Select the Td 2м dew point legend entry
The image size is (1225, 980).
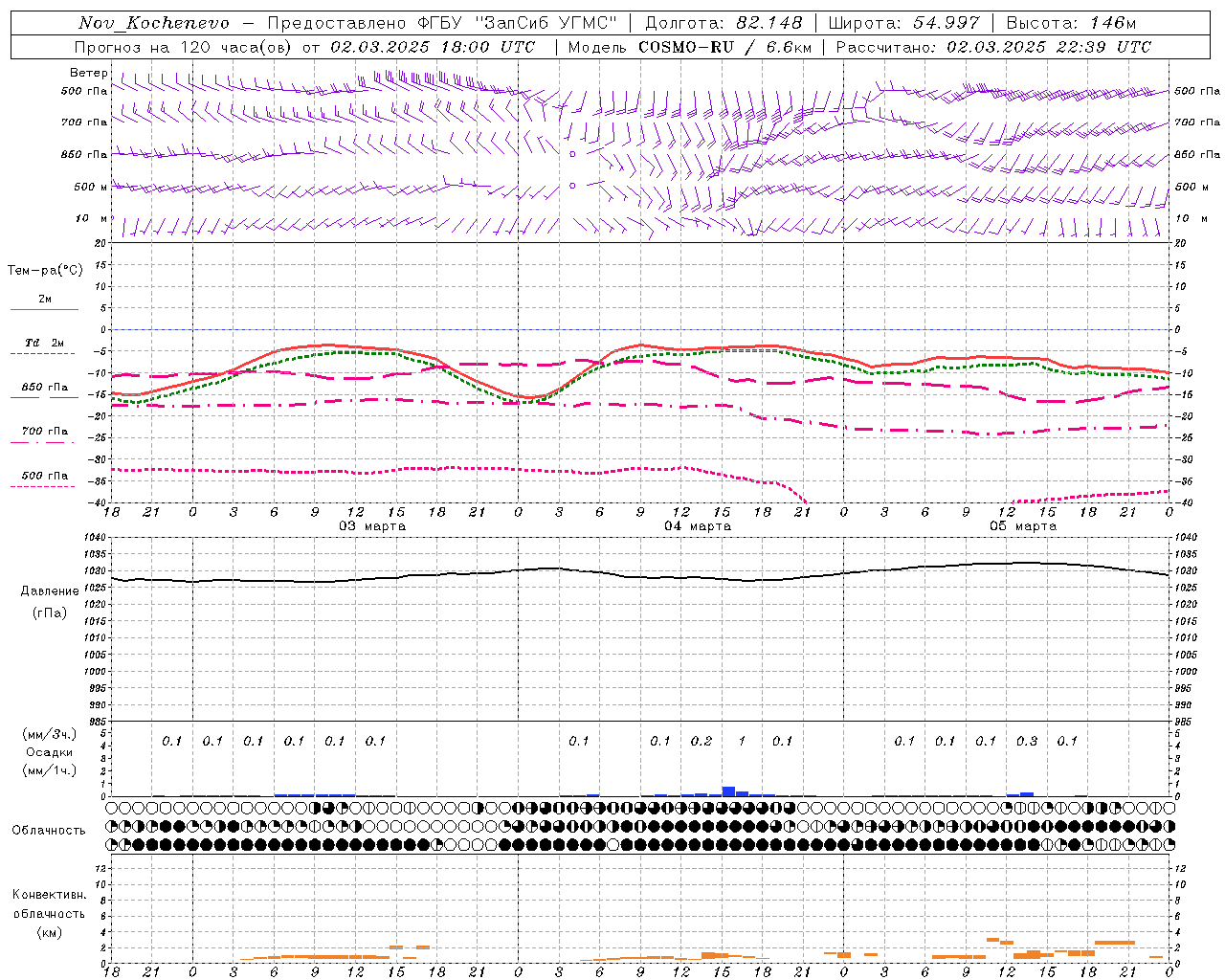click(45, 343)
